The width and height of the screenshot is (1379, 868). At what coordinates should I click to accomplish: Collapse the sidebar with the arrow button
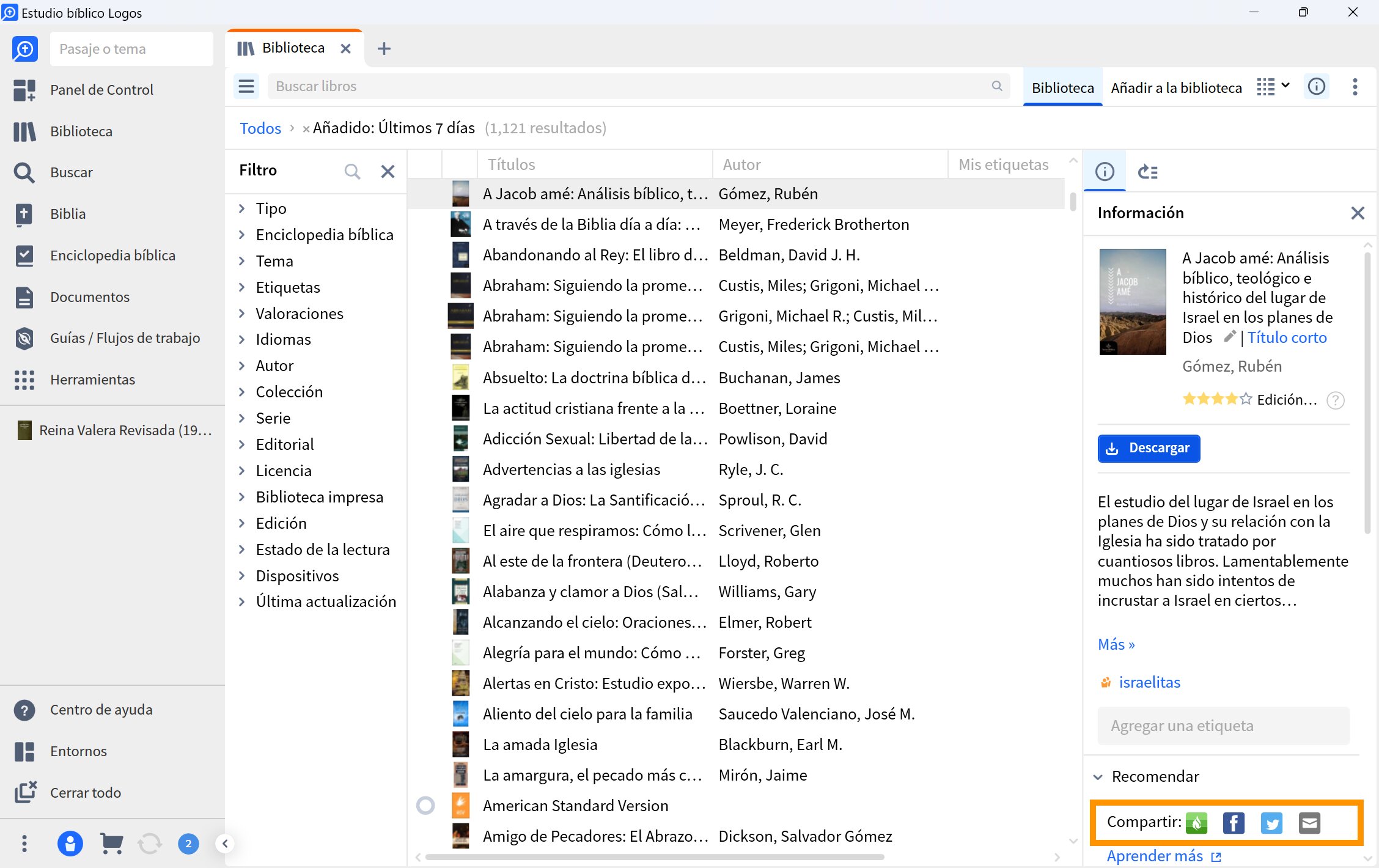coord(225,844)
